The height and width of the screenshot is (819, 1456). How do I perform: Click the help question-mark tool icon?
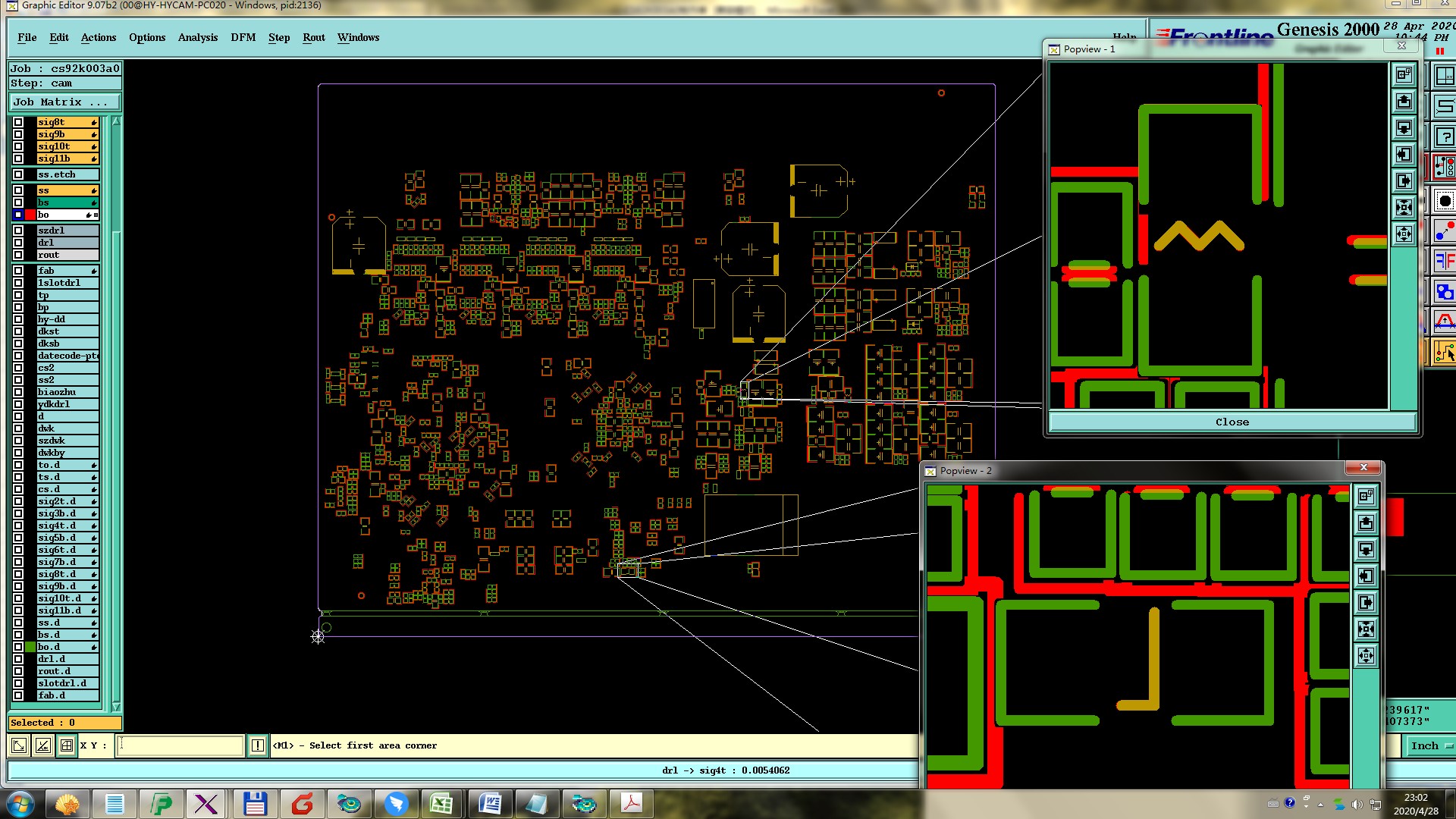click(1444, 136)
